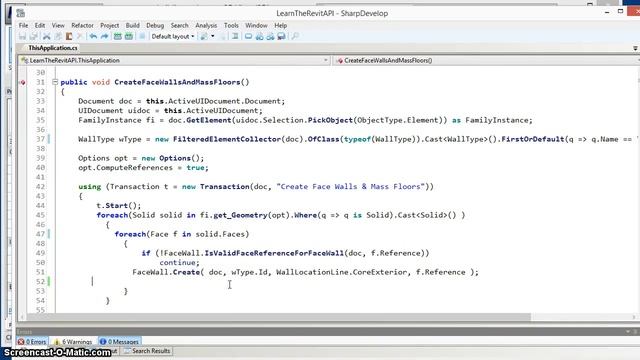Click the Redo arrow icon
Screen dimensions: 640x360
[104, 36]
